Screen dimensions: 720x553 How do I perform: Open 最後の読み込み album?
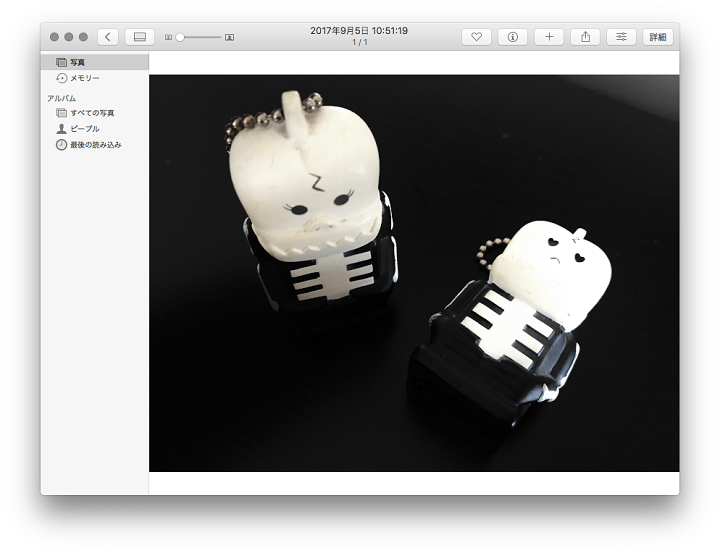pyautogui.click(x=95, y=145)
